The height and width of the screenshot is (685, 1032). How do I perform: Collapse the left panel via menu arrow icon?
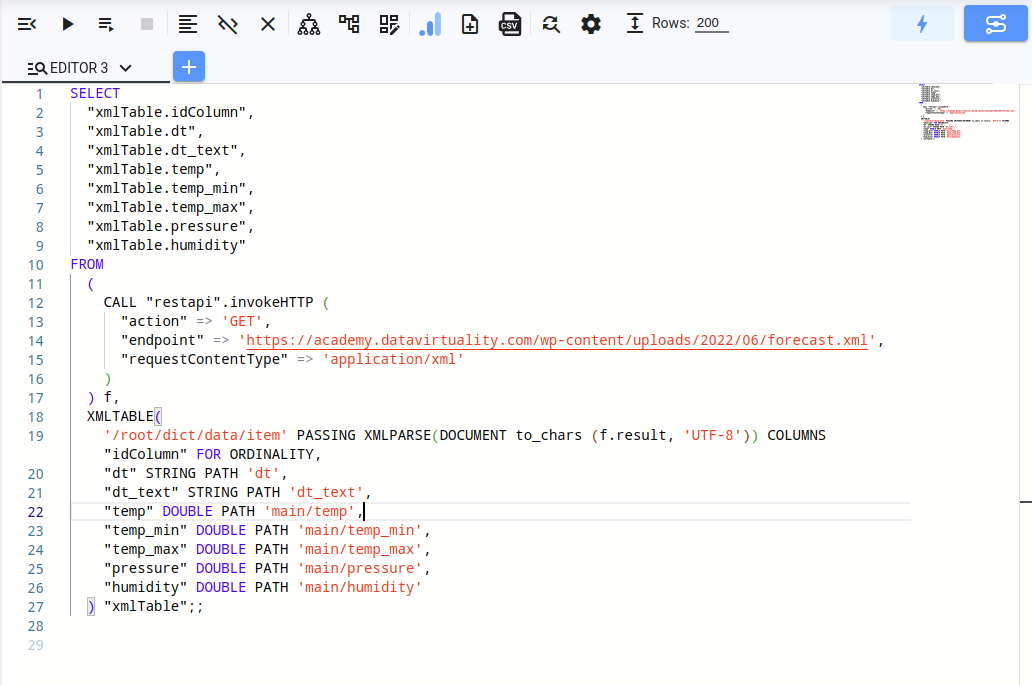(27, 24)
